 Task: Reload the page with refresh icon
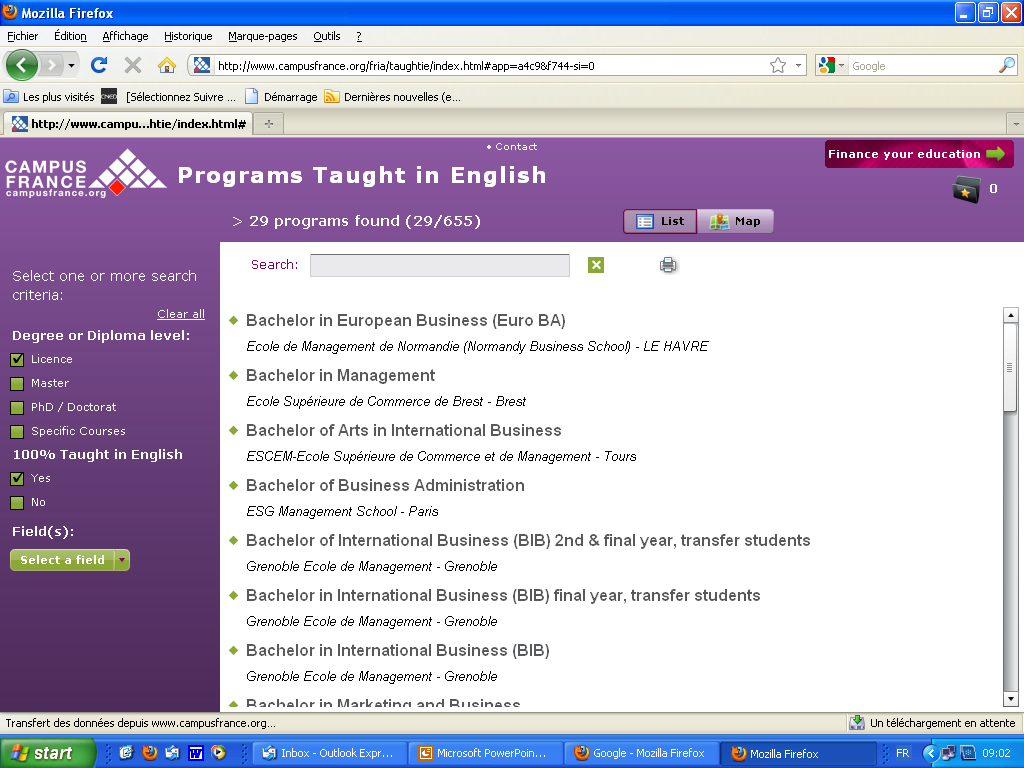pos(99,65)
